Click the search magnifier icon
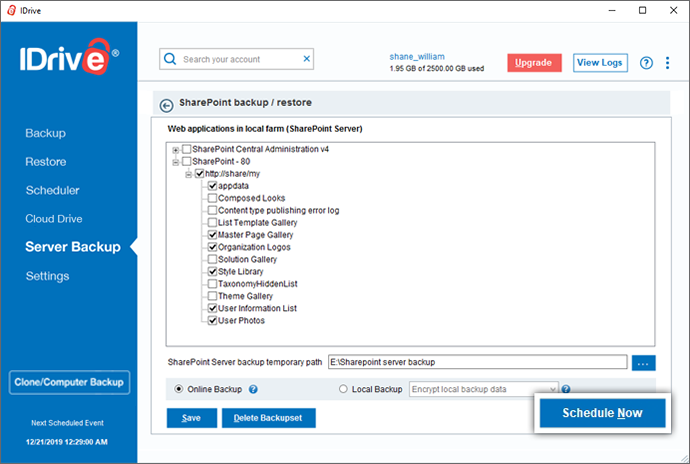690x464 pixels. coord(170,59)
